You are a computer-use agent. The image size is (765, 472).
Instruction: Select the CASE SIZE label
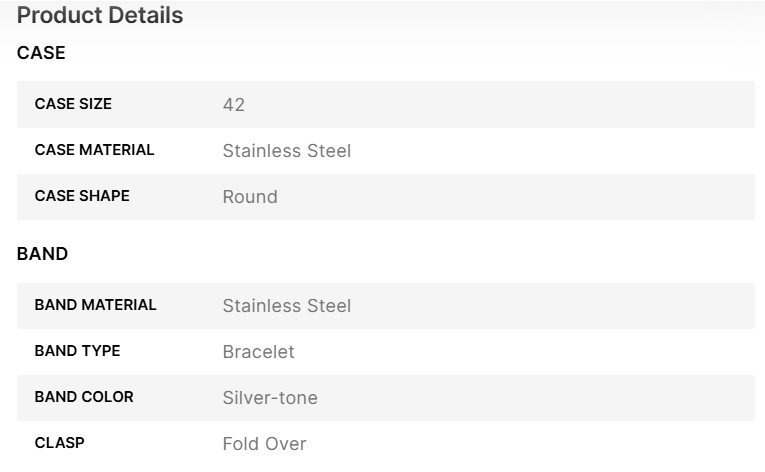[73, 104]
